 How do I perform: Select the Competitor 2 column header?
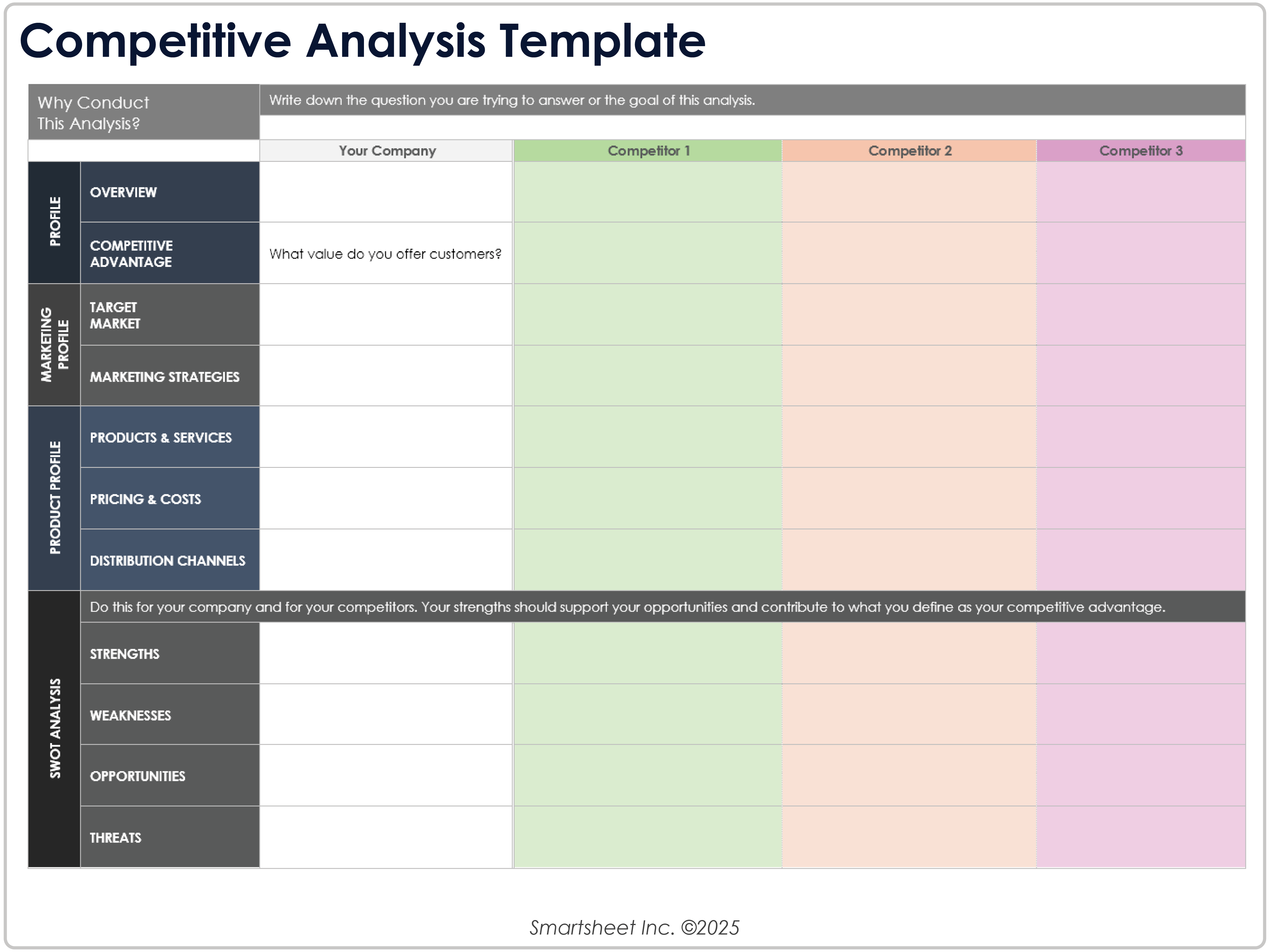tap(909, 151)
